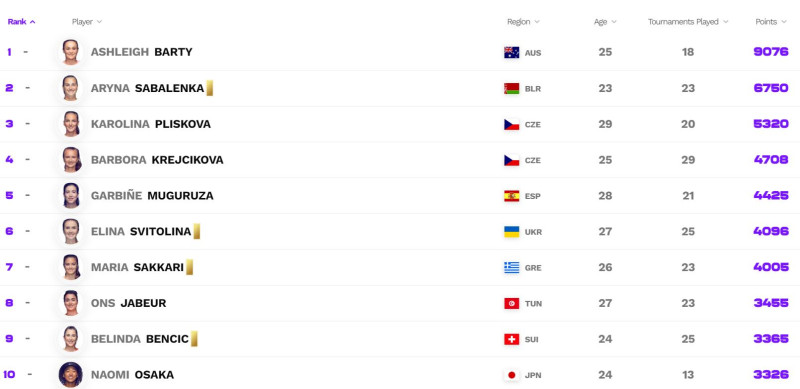Screen dimensions: 800x389
Task: Open the Player column sort dropdown
Action: click(x=87, y=22)
